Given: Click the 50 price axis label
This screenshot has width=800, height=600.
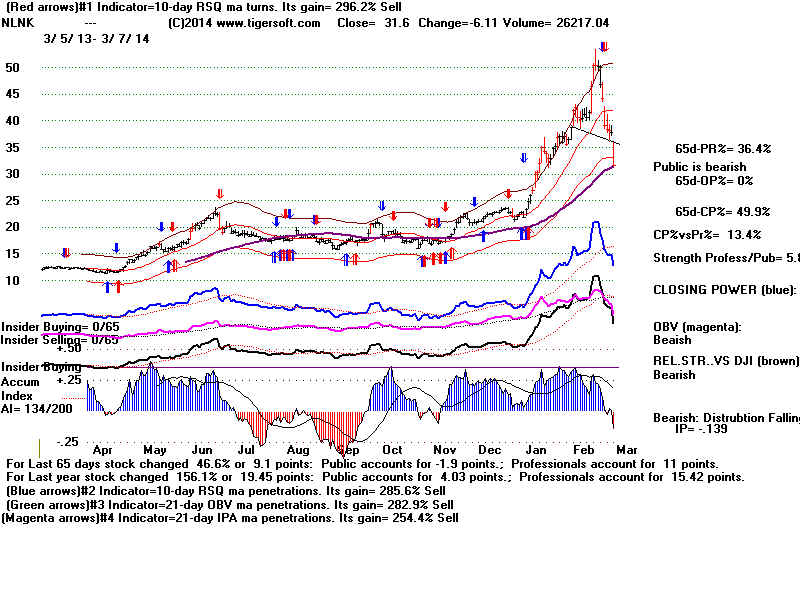Looking at the screenshot, I should tap(12, 68).
